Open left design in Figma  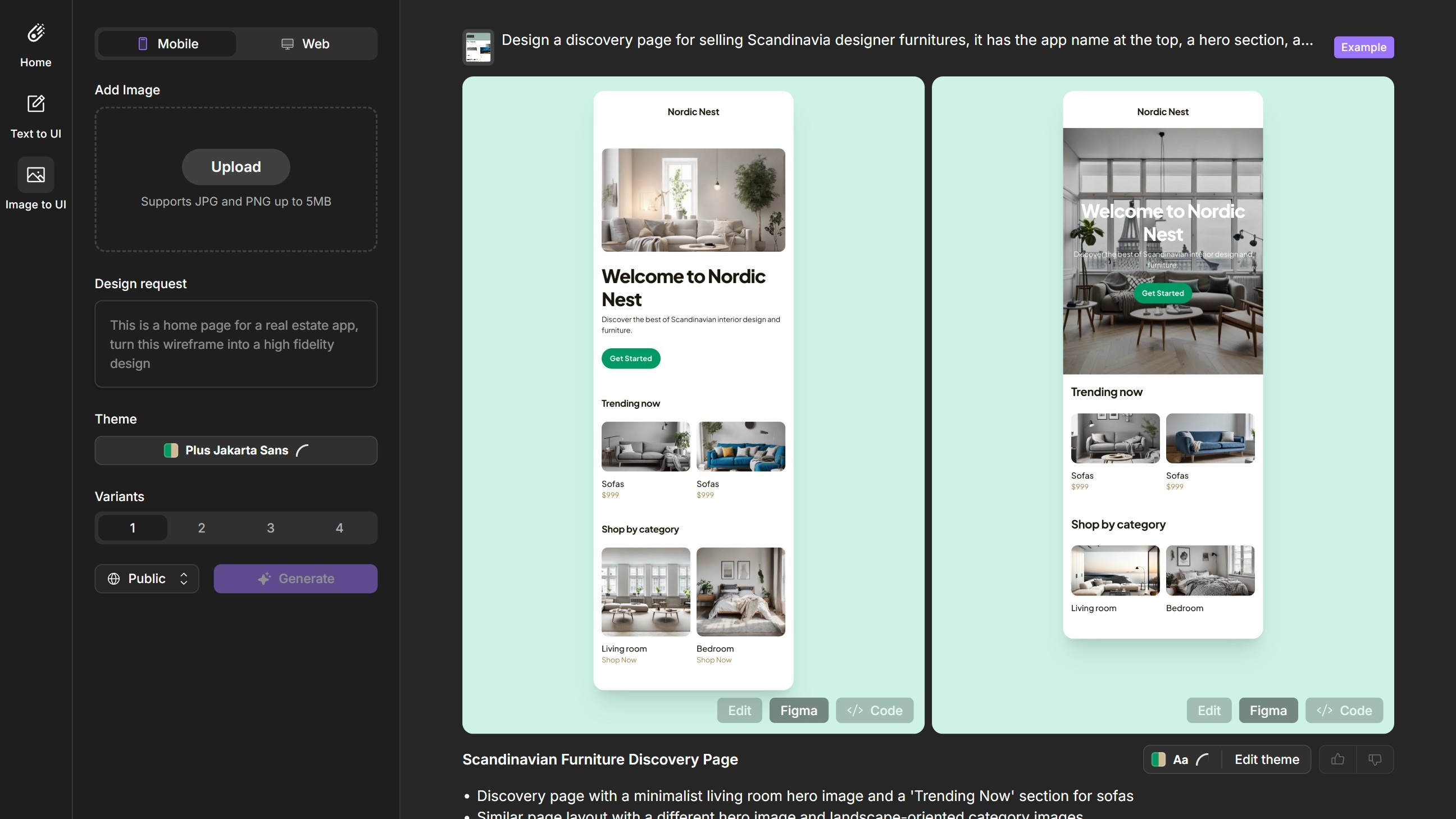(798, 711)
